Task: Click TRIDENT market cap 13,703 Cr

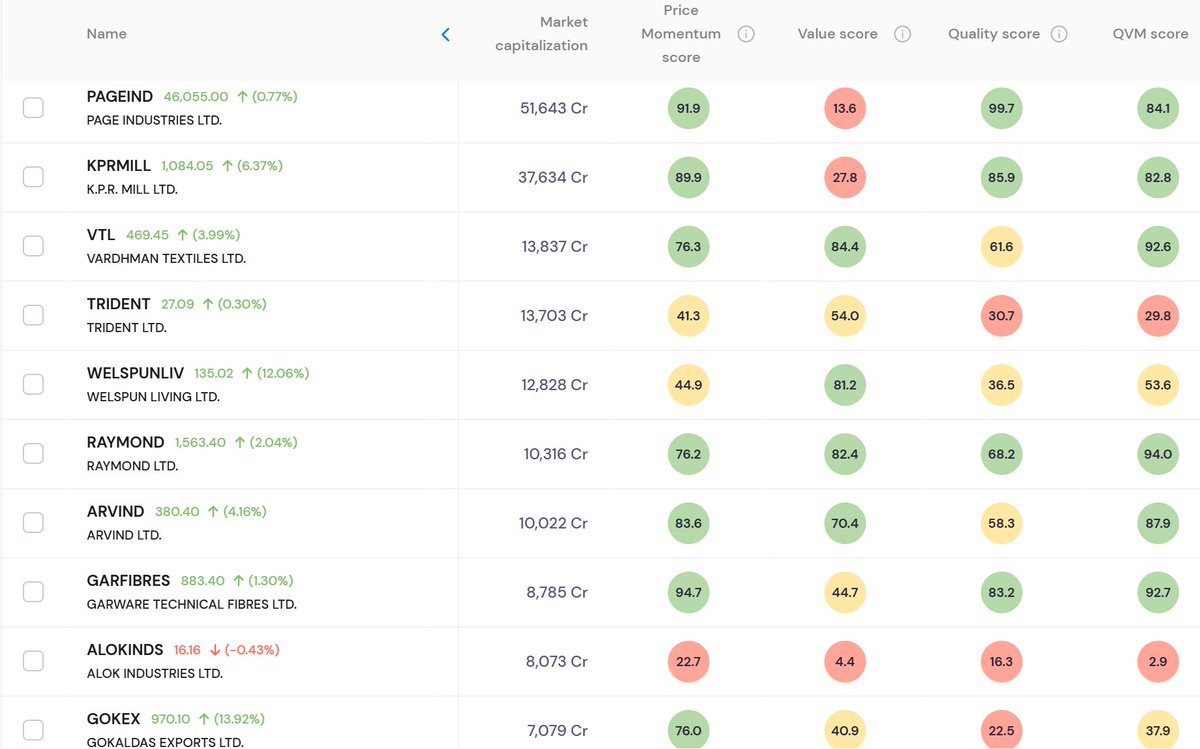Action: pos(554,315)
